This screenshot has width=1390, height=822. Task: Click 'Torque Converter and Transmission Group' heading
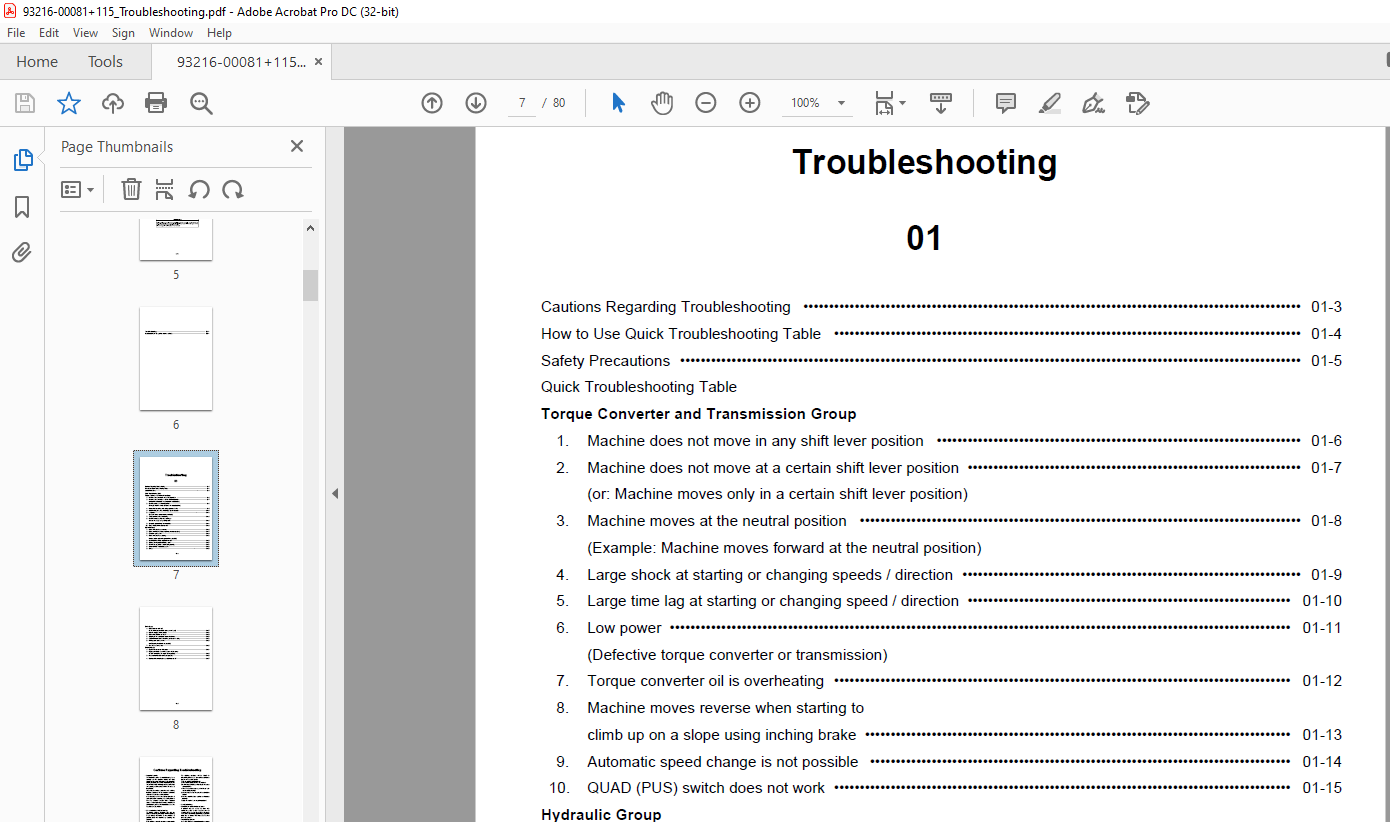coord(699,414)
